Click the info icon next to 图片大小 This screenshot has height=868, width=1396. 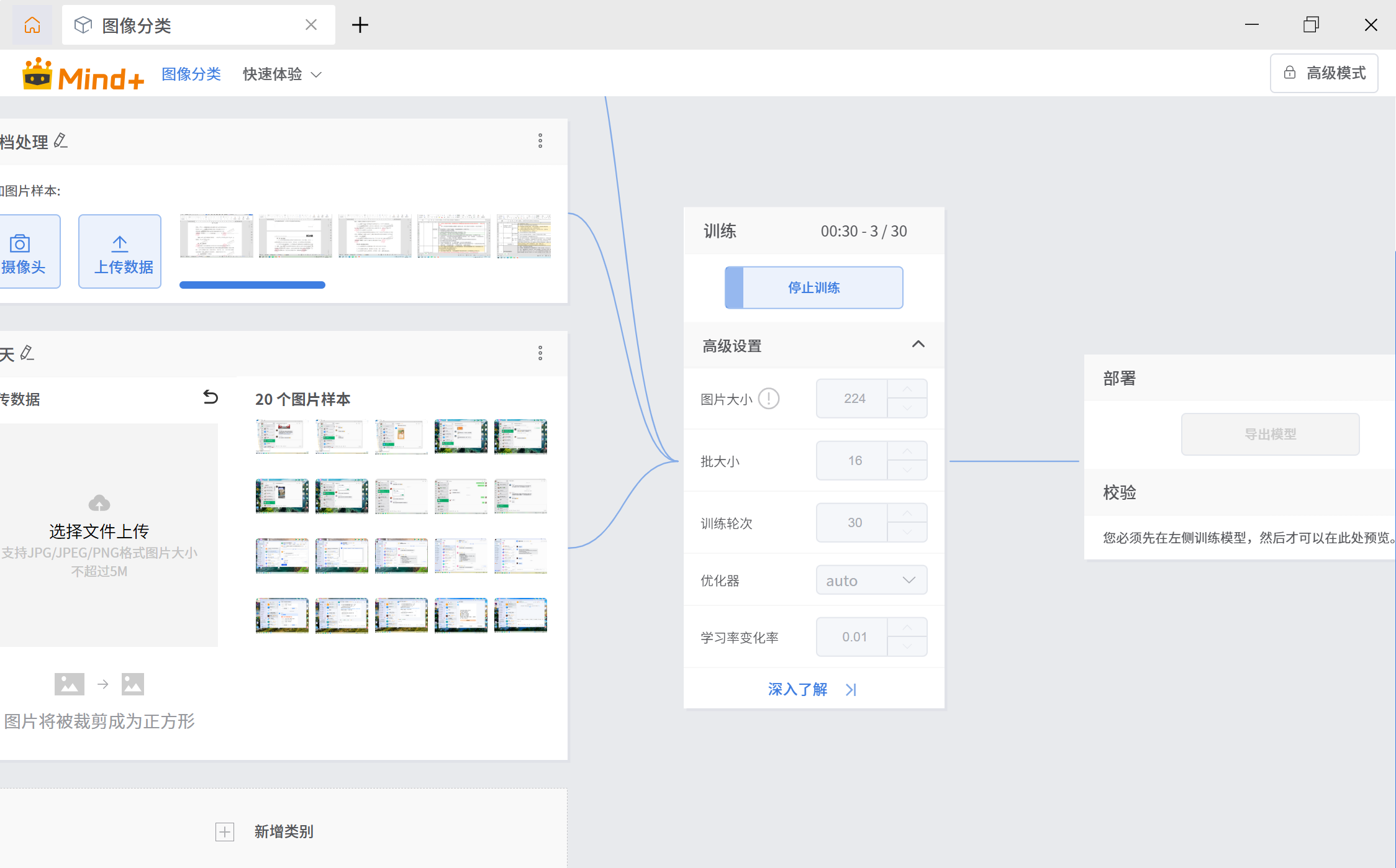768,399
